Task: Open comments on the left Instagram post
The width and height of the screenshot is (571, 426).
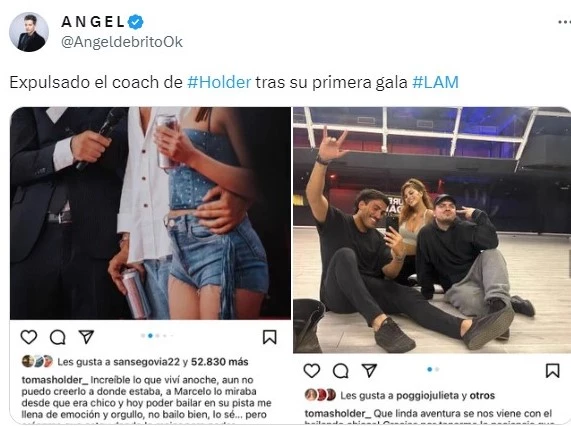Action: (58, 337)
